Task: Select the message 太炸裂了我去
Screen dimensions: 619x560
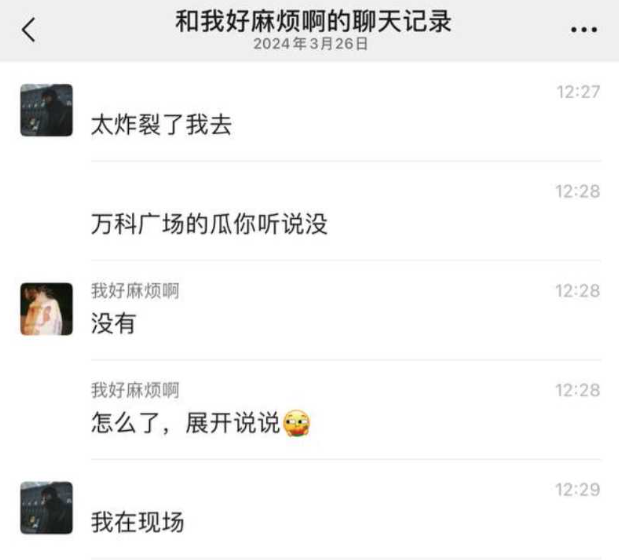Action: 161,125
